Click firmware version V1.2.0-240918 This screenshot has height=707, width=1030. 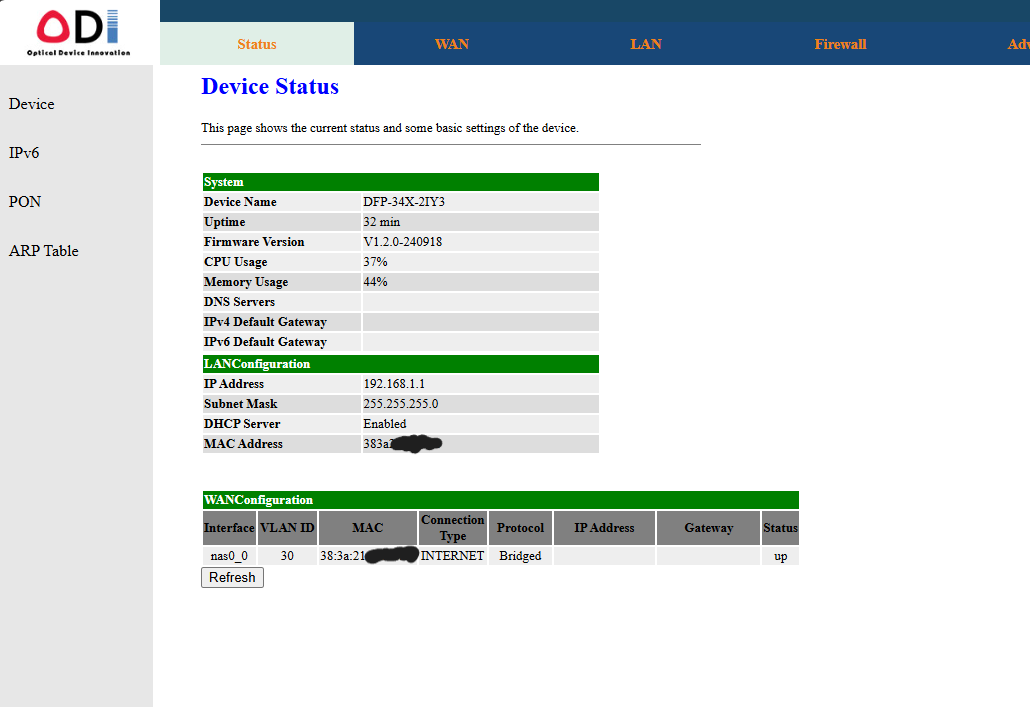(x=403, y=242)
